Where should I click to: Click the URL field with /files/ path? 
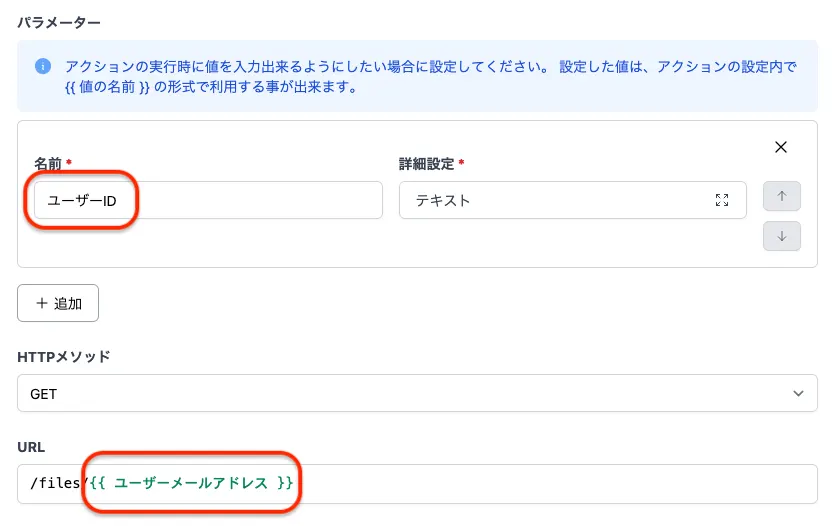(417, 484)
